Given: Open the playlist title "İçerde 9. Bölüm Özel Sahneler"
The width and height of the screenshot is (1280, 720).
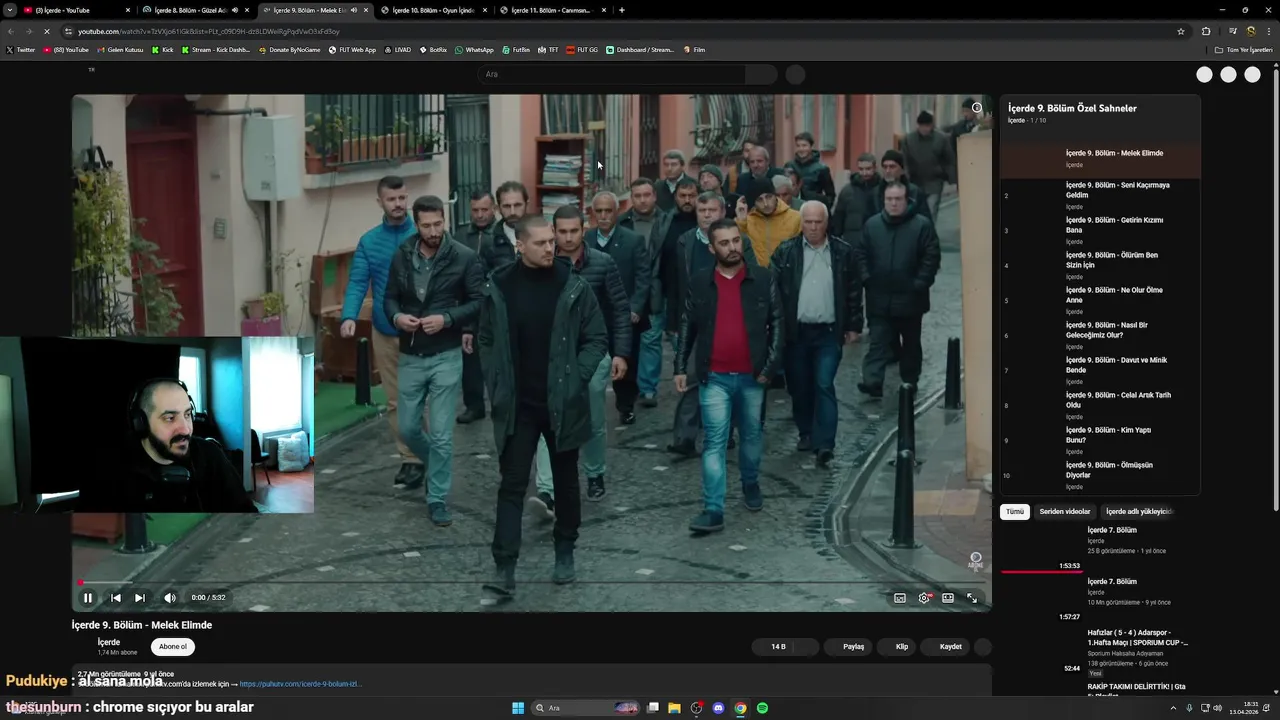Looking at the screenshot, I should (1072, 108).
